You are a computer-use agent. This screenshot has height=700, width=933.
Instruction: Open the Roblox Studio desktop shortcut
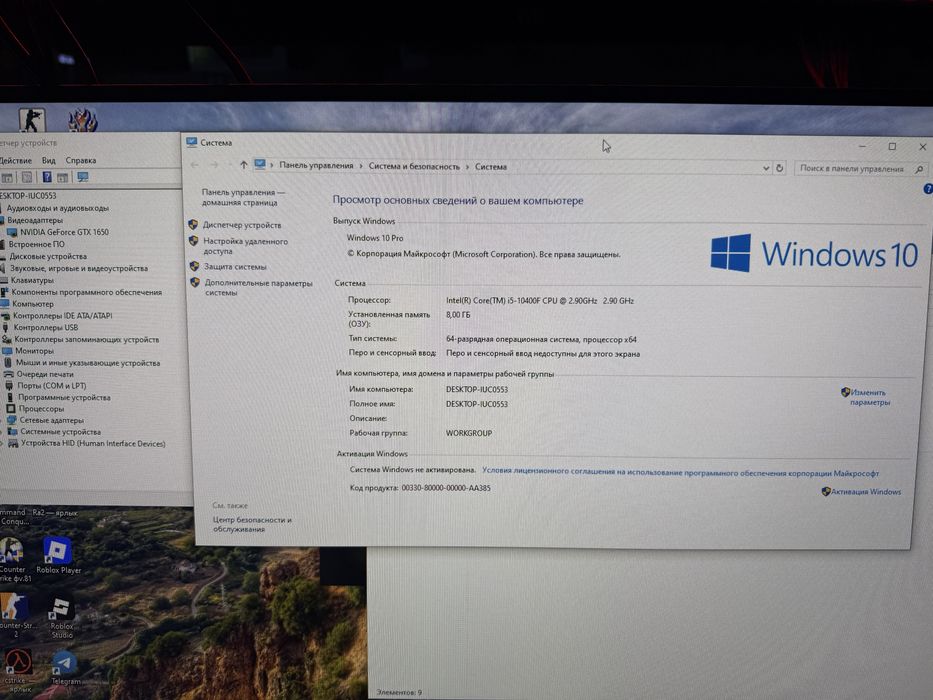[x=61, y=618]
